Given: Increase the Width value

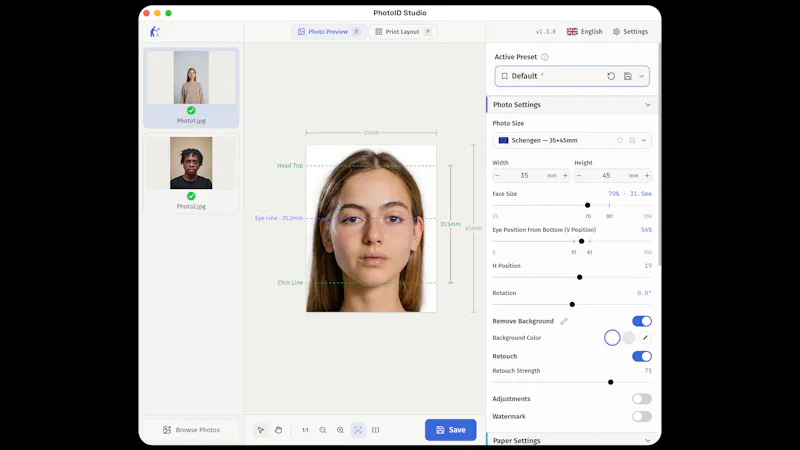Looking at the screenshot, I should coord(565,176).
